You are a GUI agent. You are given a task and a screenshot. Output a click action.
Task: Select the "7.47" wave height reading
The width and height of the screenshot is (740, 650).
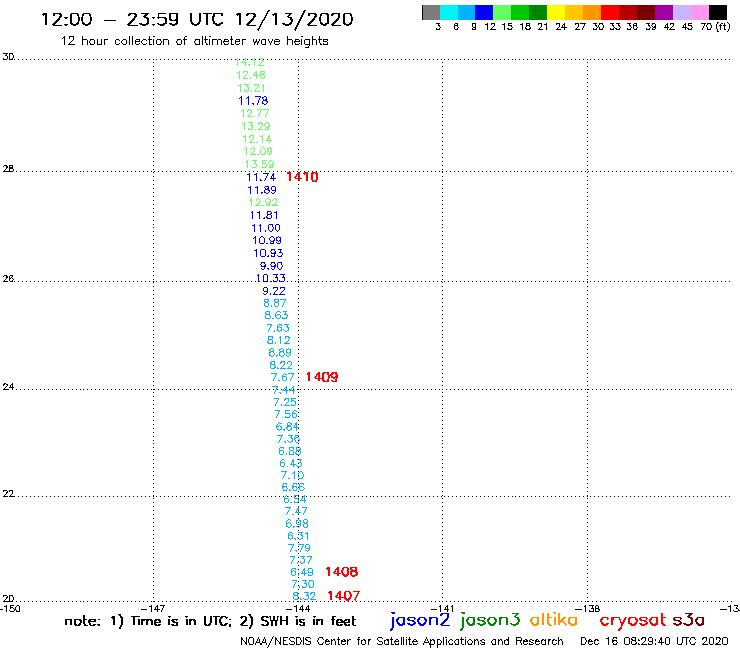296,511
